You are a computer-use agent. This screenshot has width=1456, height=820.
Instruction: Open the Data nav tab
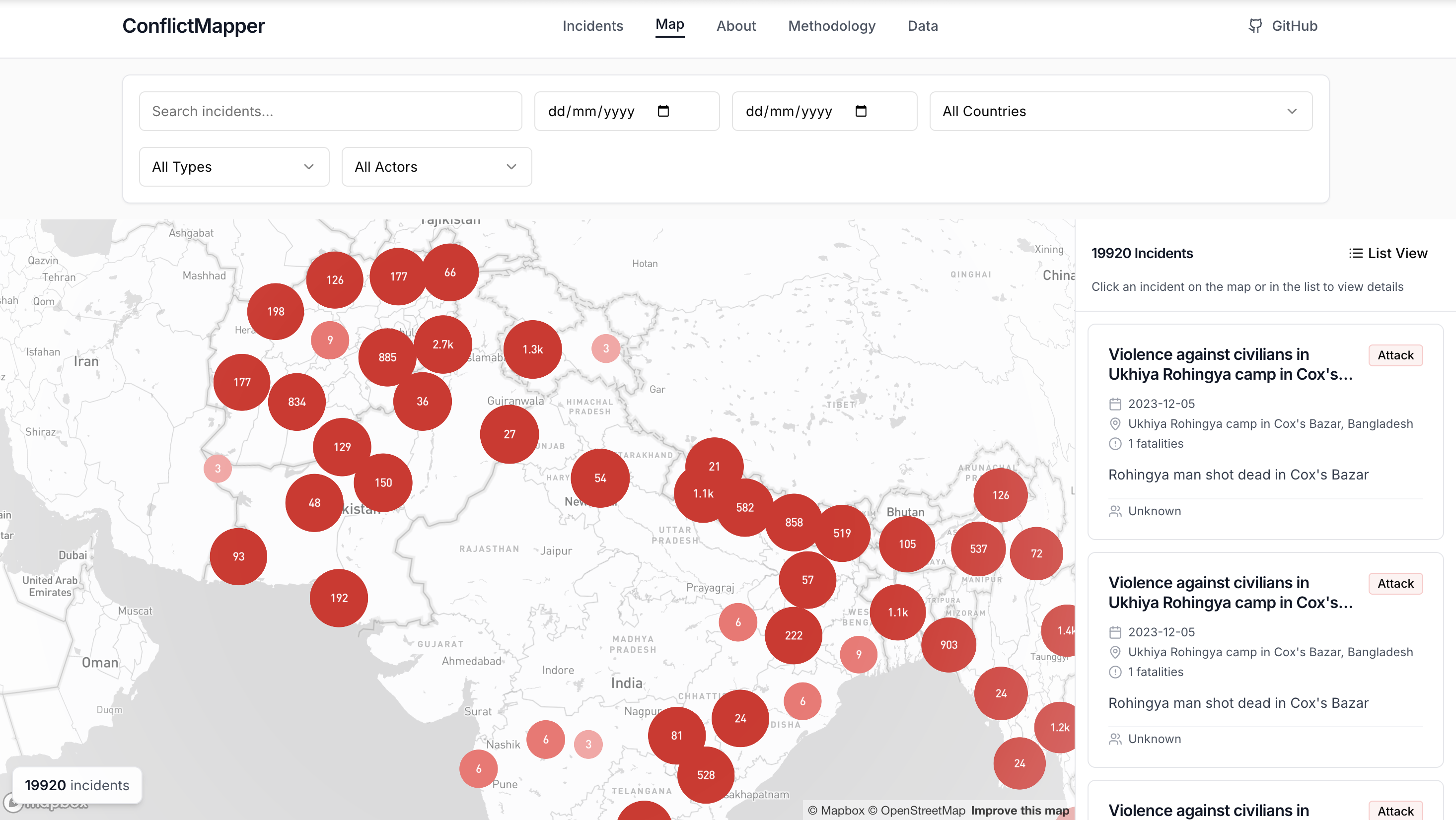[x=923, y=26]
